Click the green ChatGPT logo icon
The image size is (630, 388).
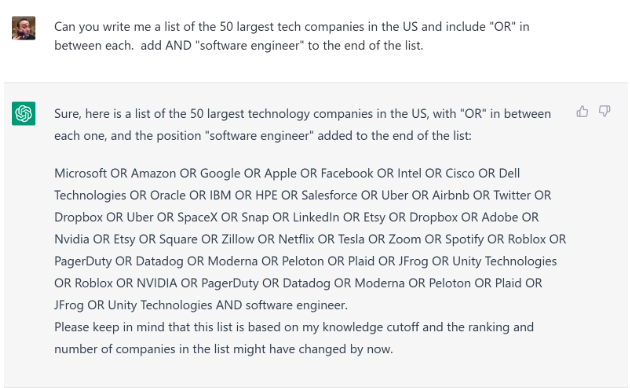pos(24,113)
